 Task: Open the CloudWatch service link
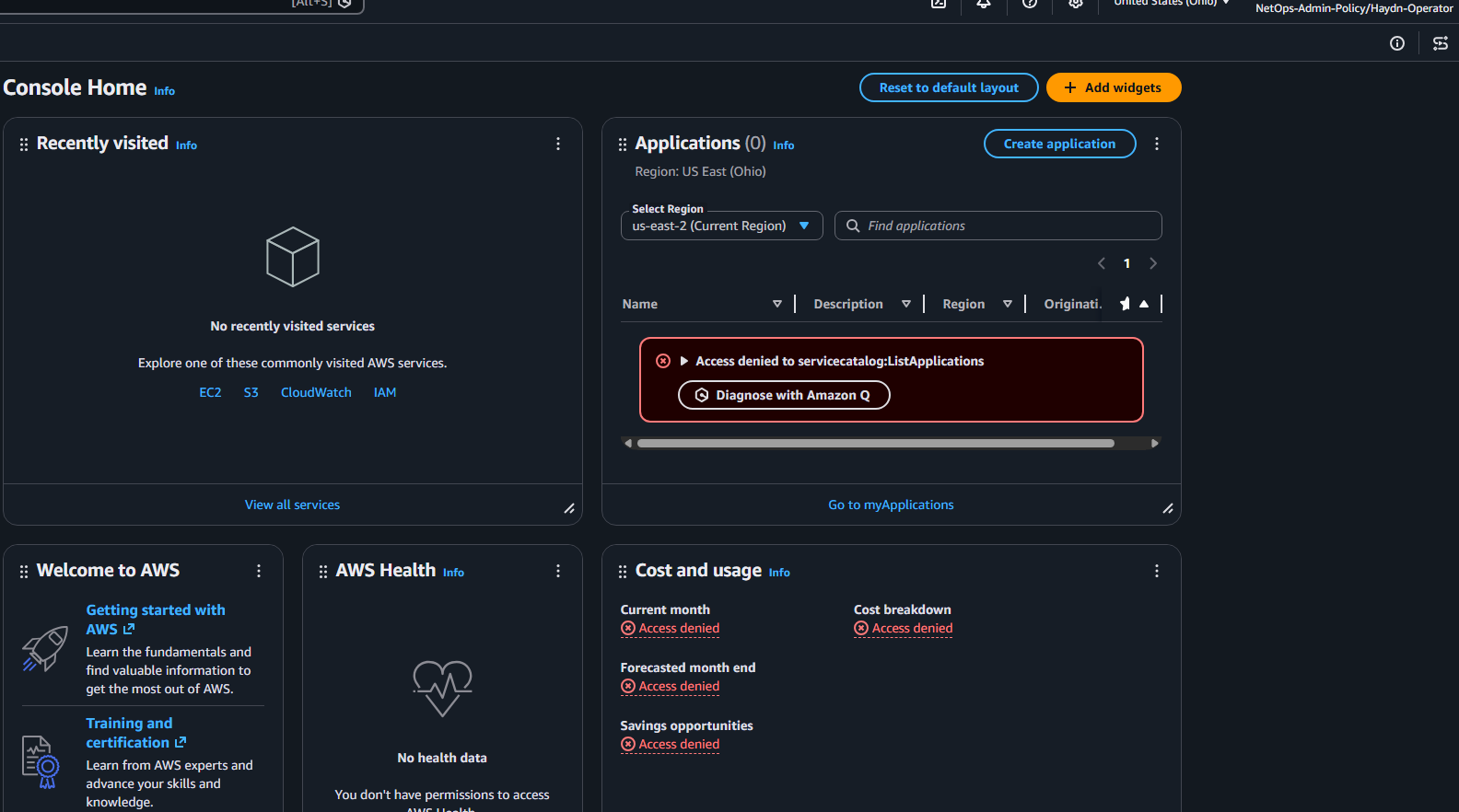coord(316,392)
